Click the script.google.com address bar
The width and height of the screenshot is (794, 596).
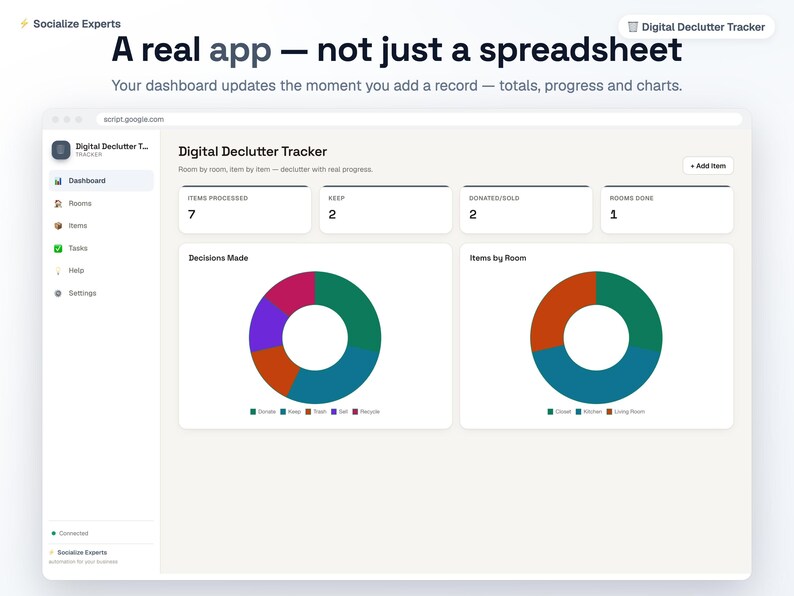pyautogui.click(x=419, y=120)
